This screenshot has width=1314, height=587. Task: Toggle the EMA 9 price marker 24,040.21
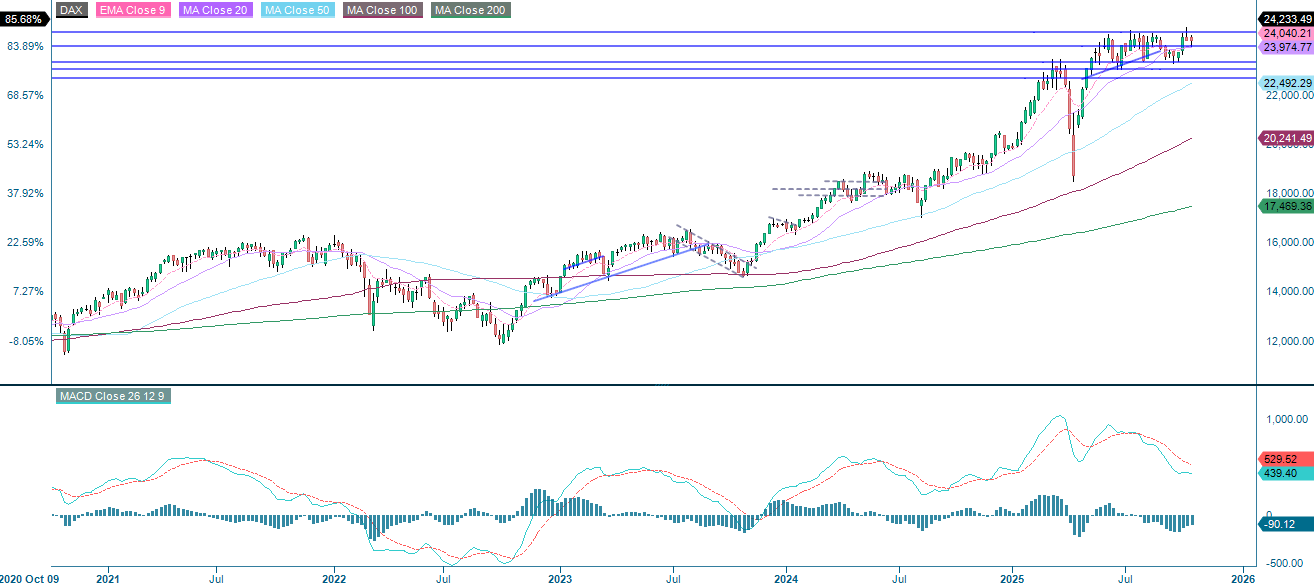(1287, 33)
